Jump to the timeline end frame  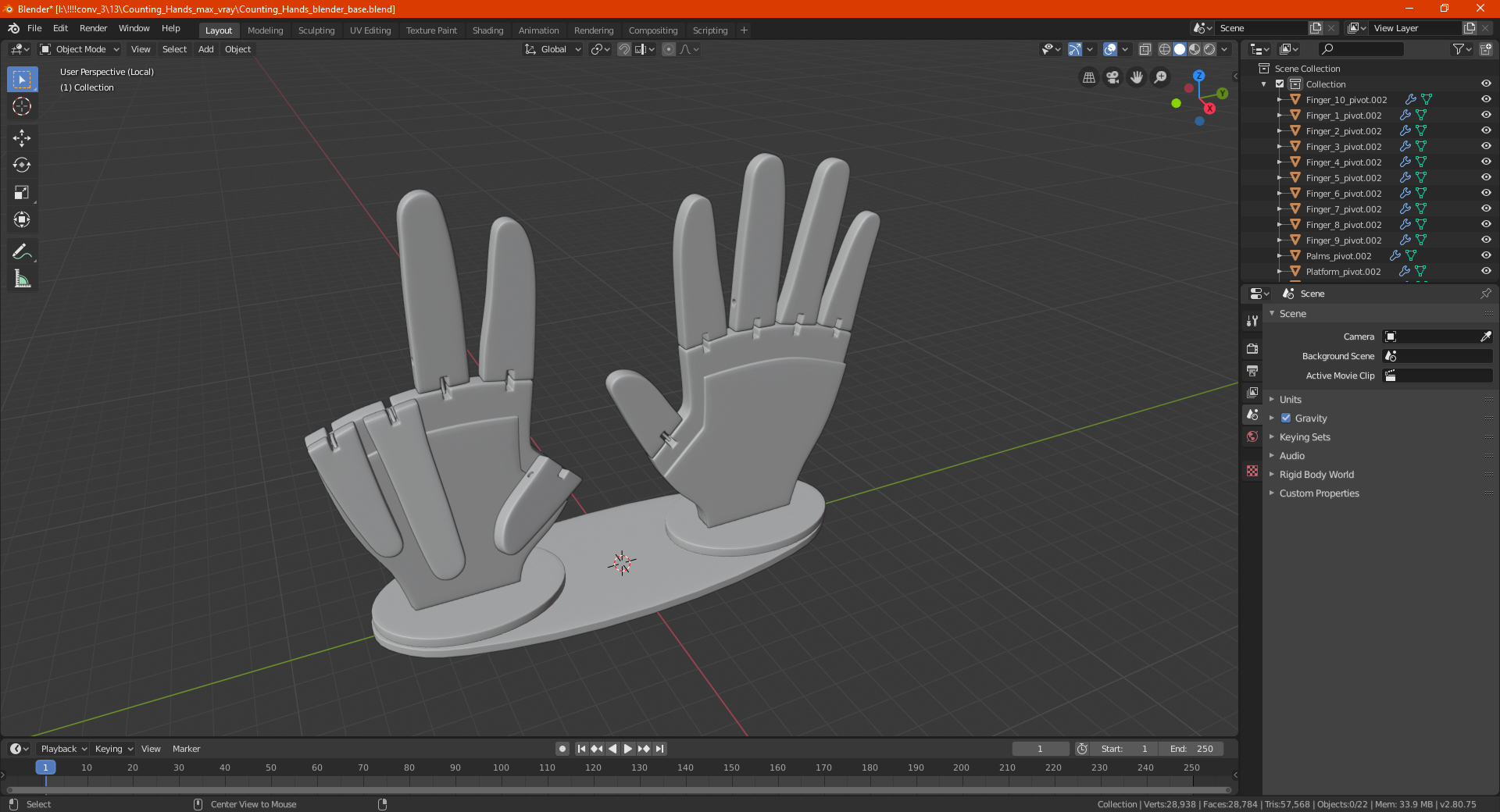[660, 749]
